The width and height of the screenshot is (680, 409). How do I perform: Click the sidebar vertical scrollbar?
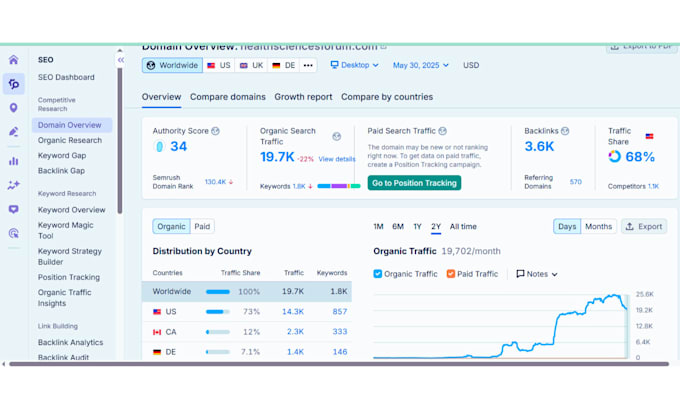[120, 141]
